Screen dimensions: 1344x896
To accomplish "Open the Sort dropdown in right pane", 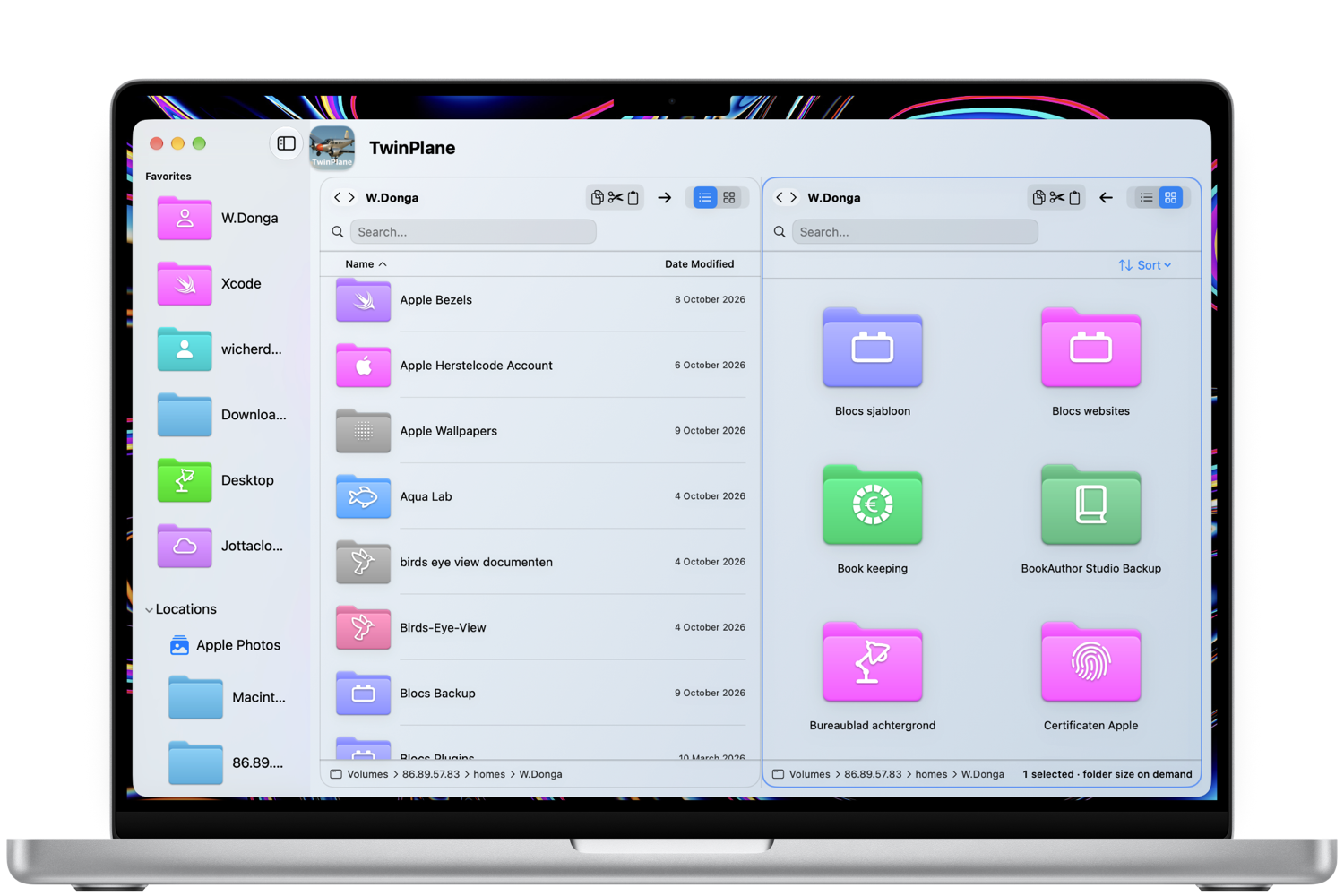I will click(1145, 265).
